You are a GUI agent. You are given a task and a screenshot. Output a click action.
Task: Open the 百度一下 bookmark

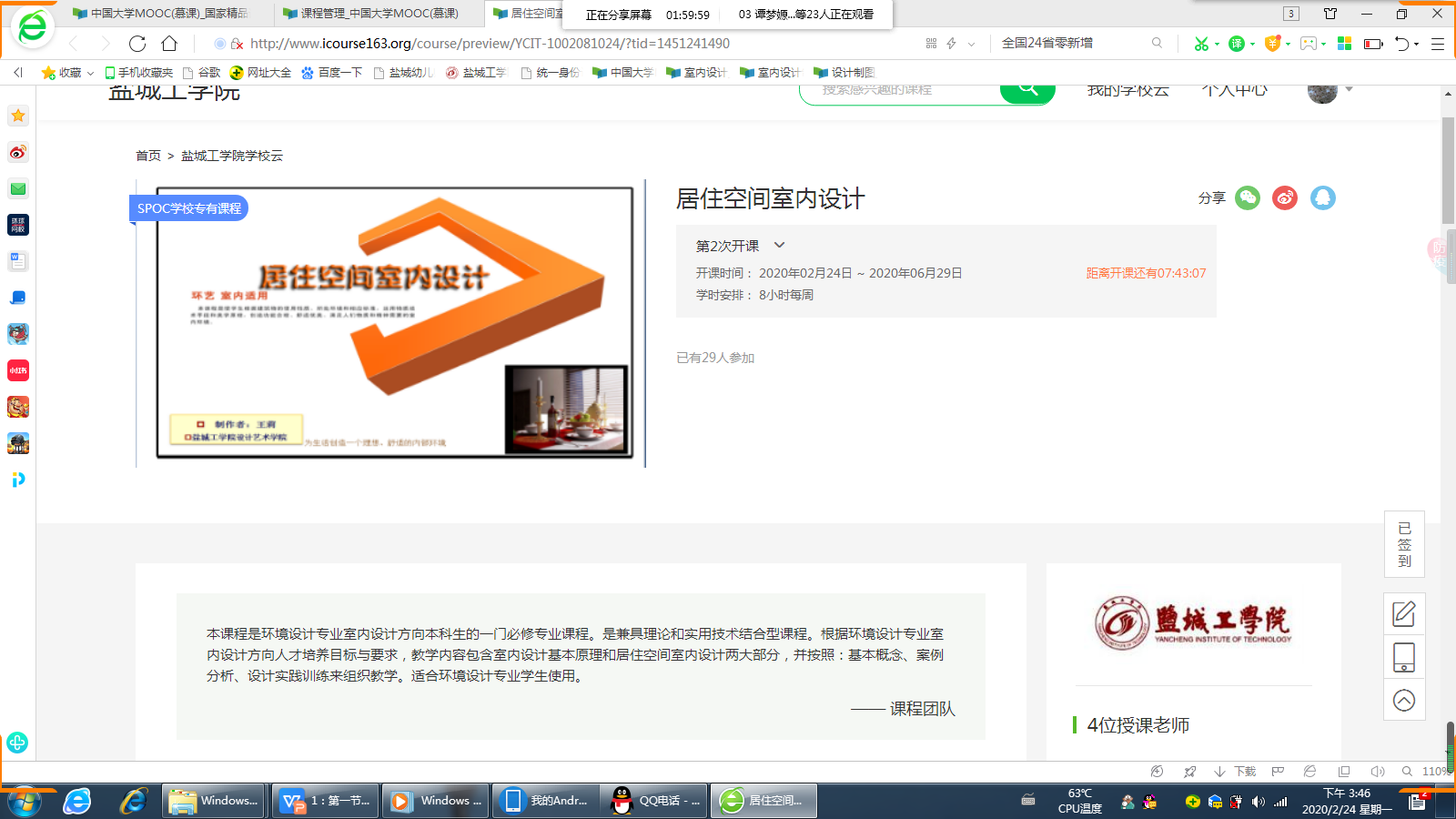coord(332,73)
